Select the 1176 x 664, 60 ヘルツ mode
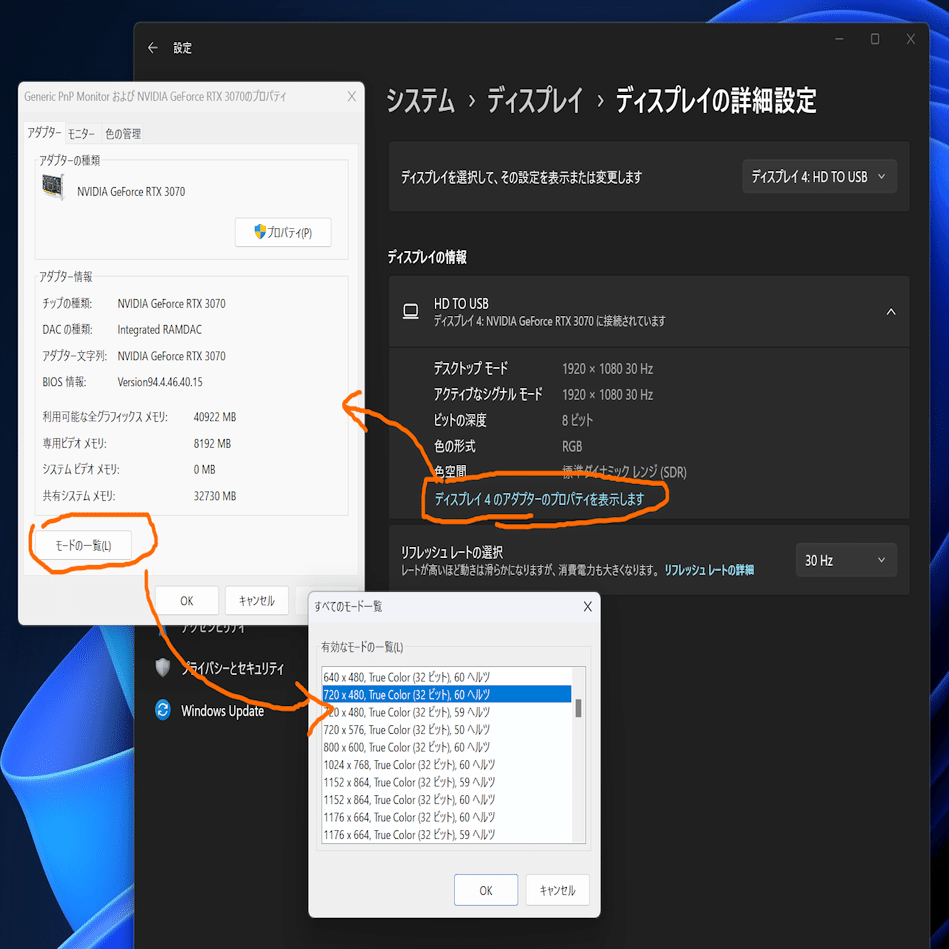 [447, 817]
